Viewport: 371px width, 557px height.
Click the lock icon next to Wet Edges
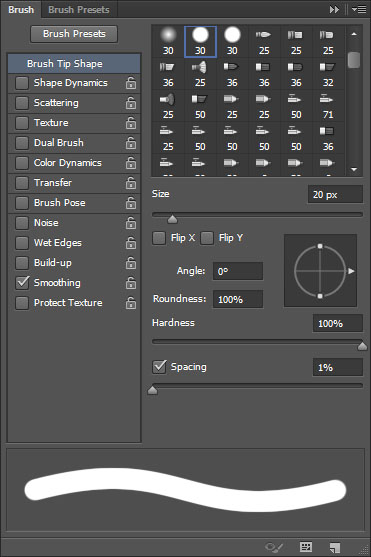131,243
